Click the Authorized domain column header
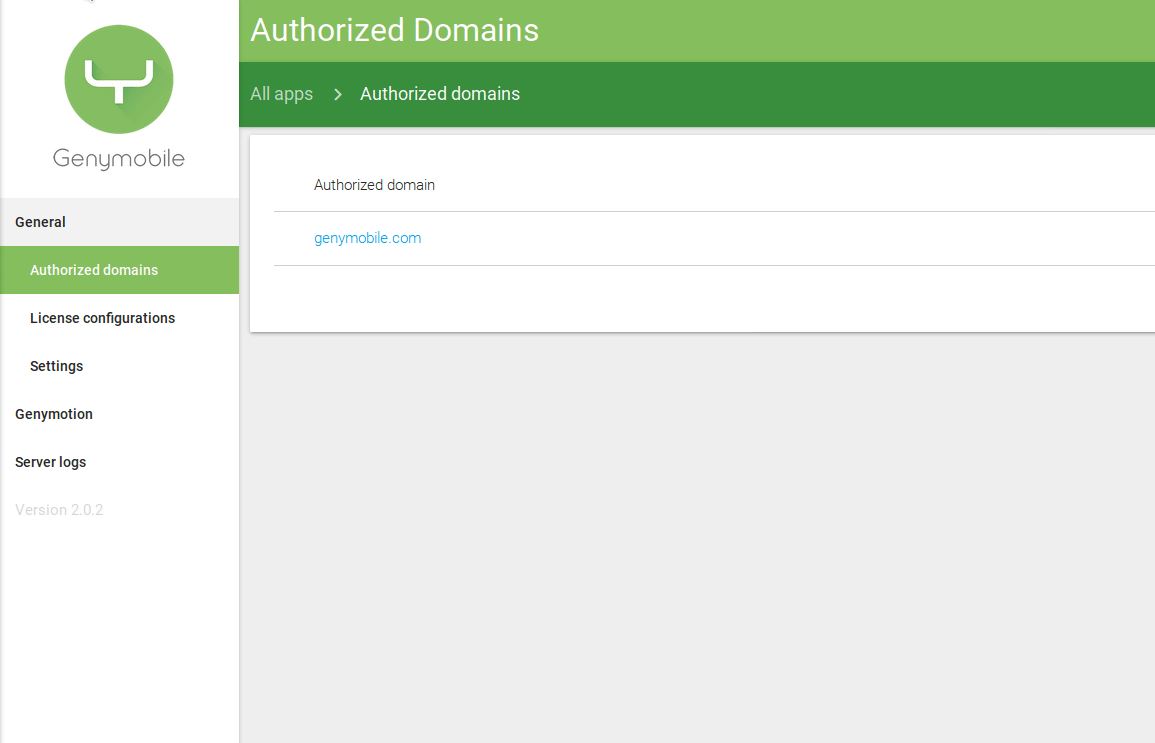 pyautogui.click(x=374, y=185)
